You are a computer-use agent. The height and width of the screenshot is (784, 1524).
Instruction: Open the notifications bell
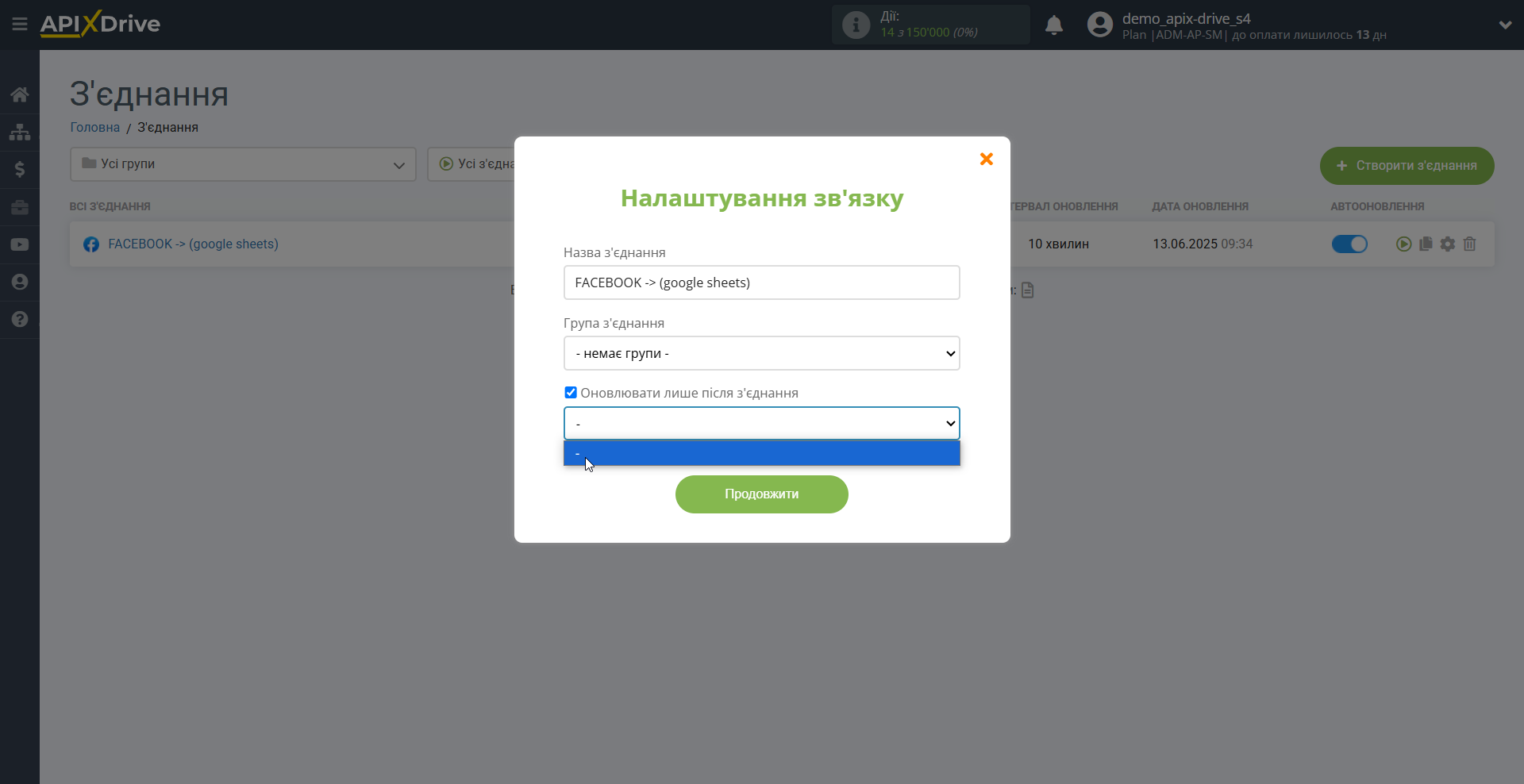click(1054, 25)
